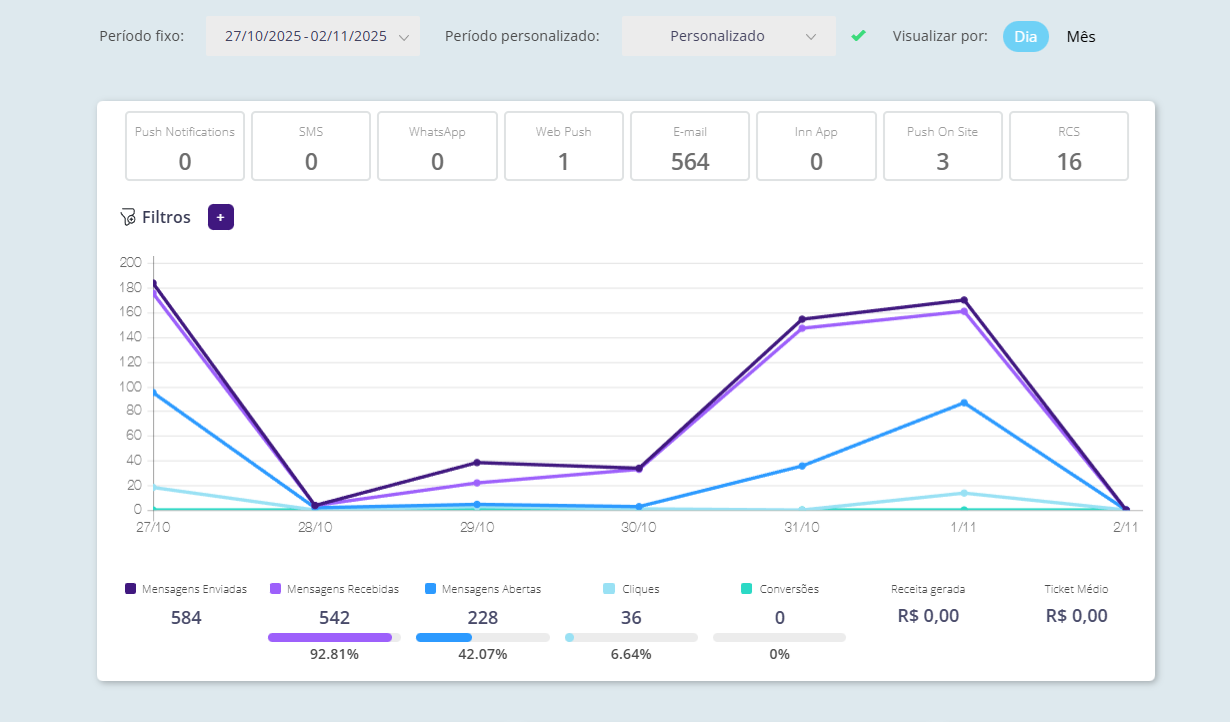Select the RCS channel card
The height and width of the screenshot is (722, 1230).
[1069, 146]
